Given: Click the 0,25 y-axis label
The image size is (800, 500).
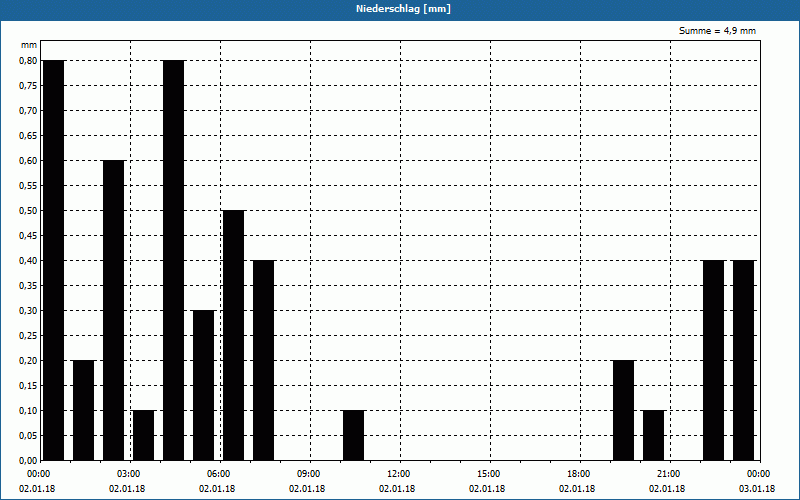Looking at the screenshot, I should (x=28, y=336).
